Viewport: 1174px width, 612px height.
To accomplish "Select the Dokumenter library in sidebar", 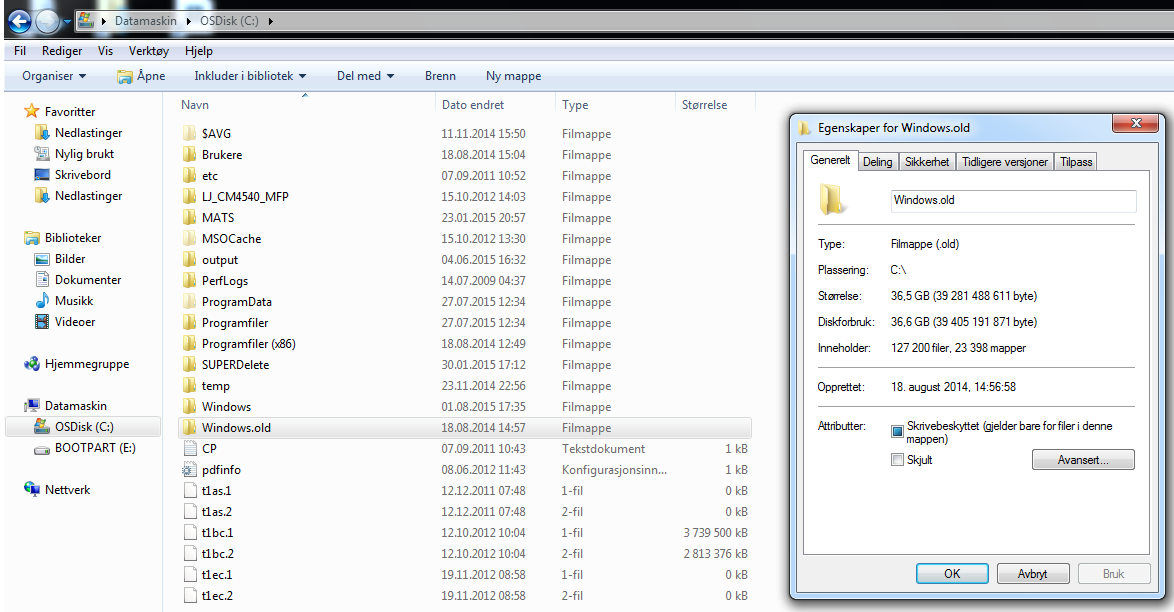I will pos(87,279).
